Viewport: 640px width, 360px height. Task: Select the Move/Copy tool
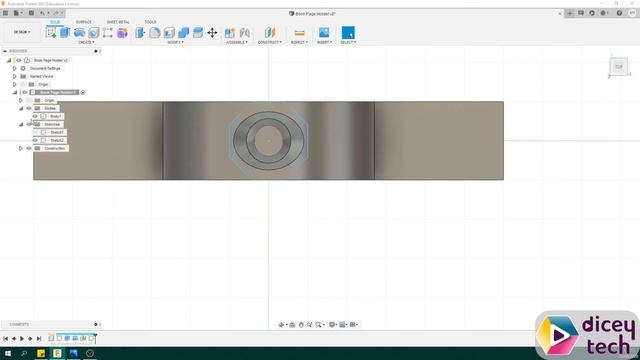click(212, 32)
